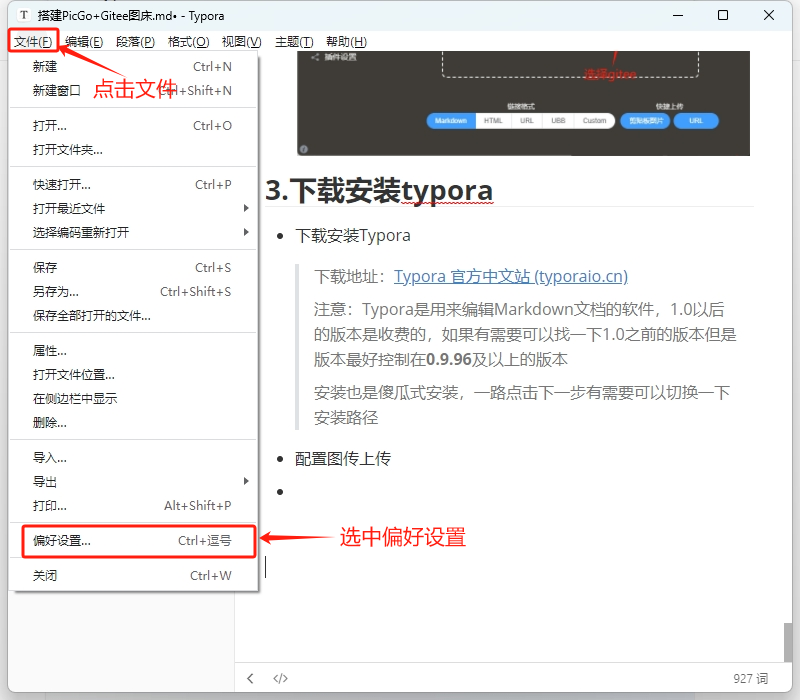Open 属性... from the menu
Image resolution: width=800 pixels, height=700 pixels.
click(x=133, y=351)
